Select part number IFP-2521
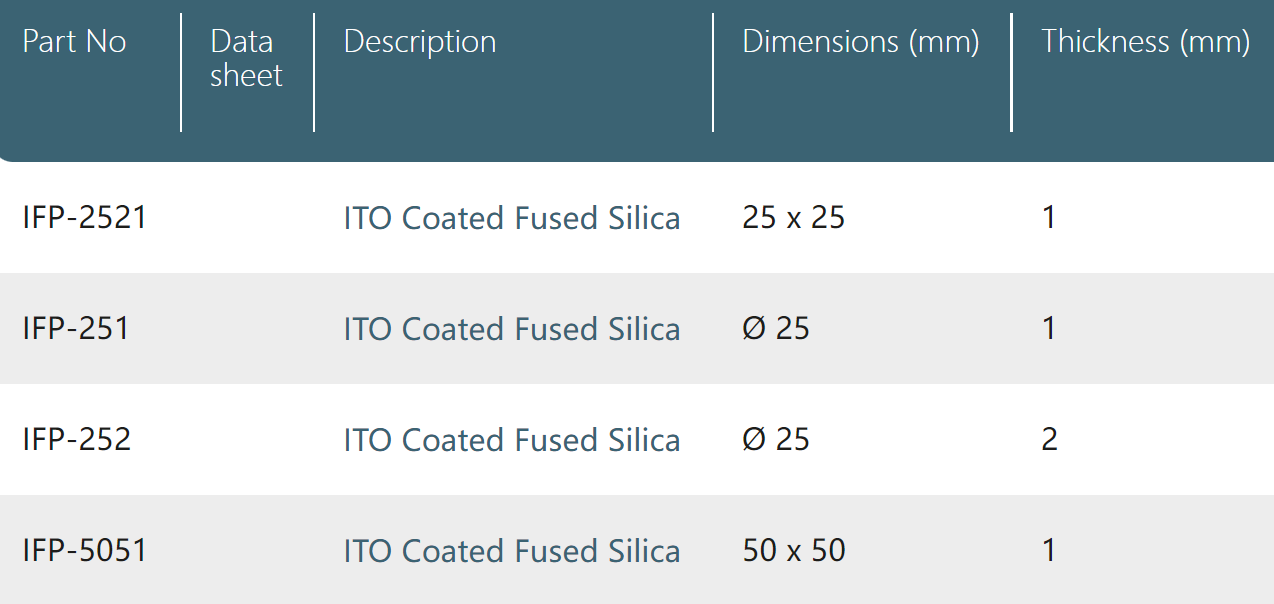The height and width of the screenshot is (604, 1274). [x=84, y=218]
